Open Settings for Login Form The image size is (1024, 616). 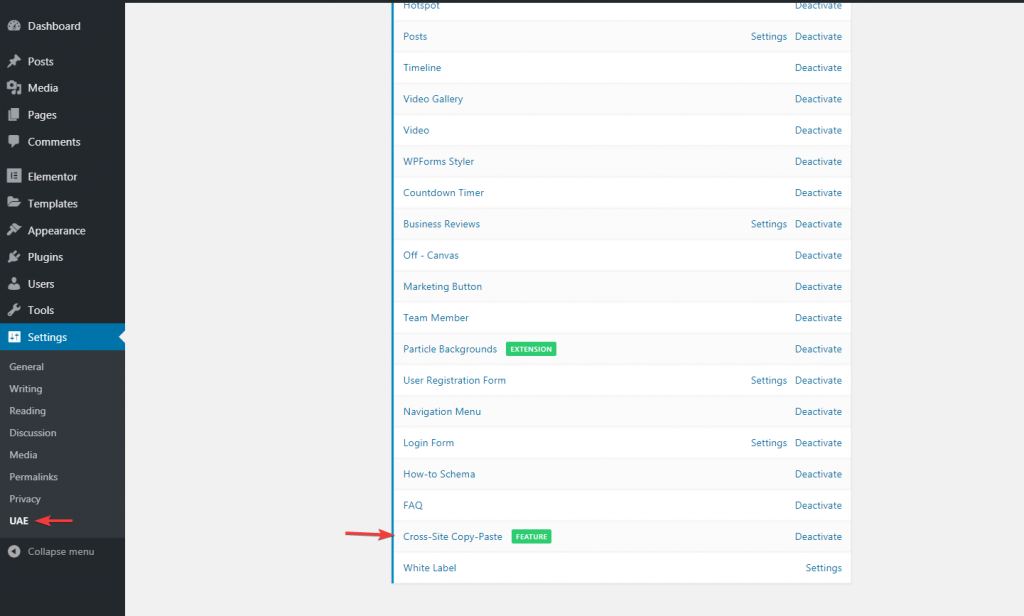point(768,443)
